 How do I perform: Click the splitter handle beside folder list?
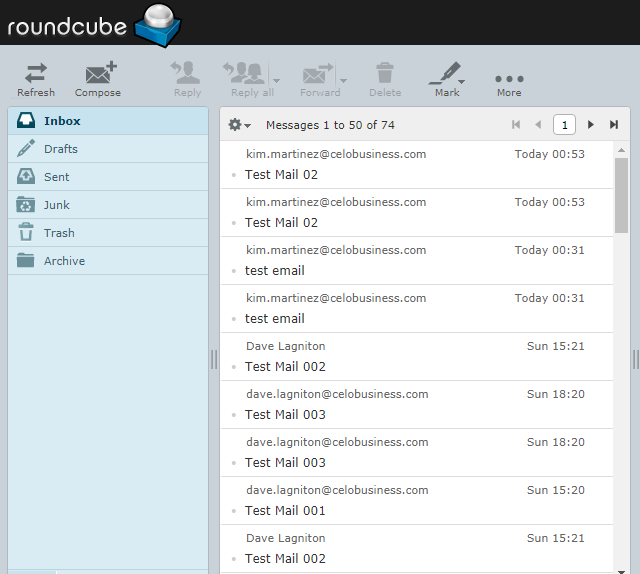point(214,360)
